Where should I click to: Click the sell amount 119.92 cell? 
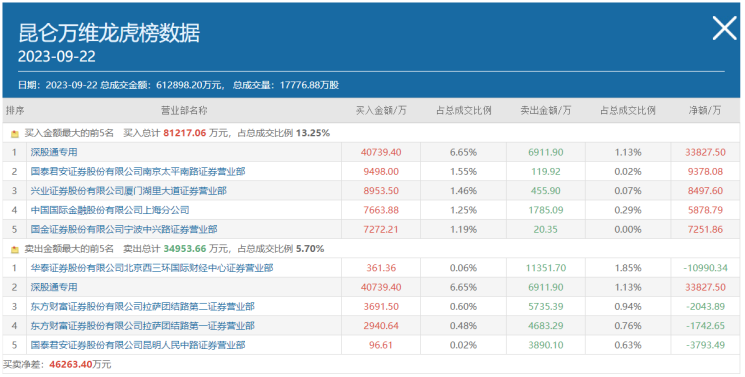545,171
